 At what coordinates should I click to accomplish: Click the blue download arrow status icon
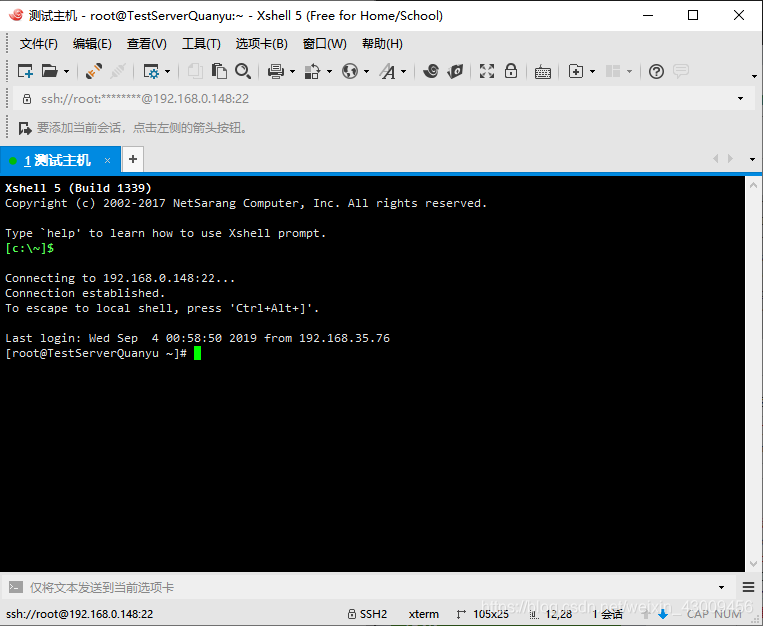(x=662, y=614)
